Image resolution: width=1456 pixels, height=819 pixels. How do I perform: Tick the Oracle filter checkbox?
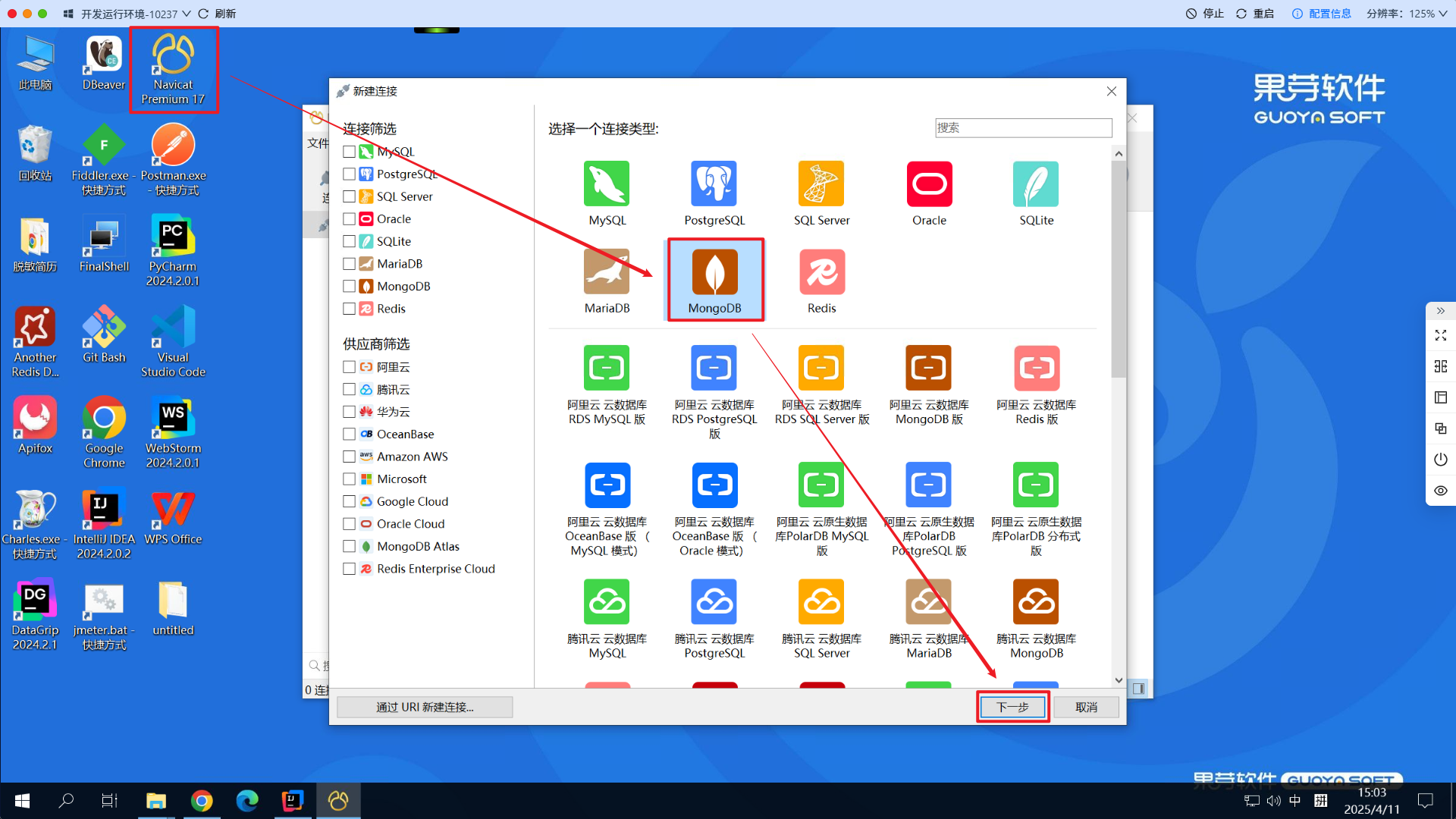[349, 218]
